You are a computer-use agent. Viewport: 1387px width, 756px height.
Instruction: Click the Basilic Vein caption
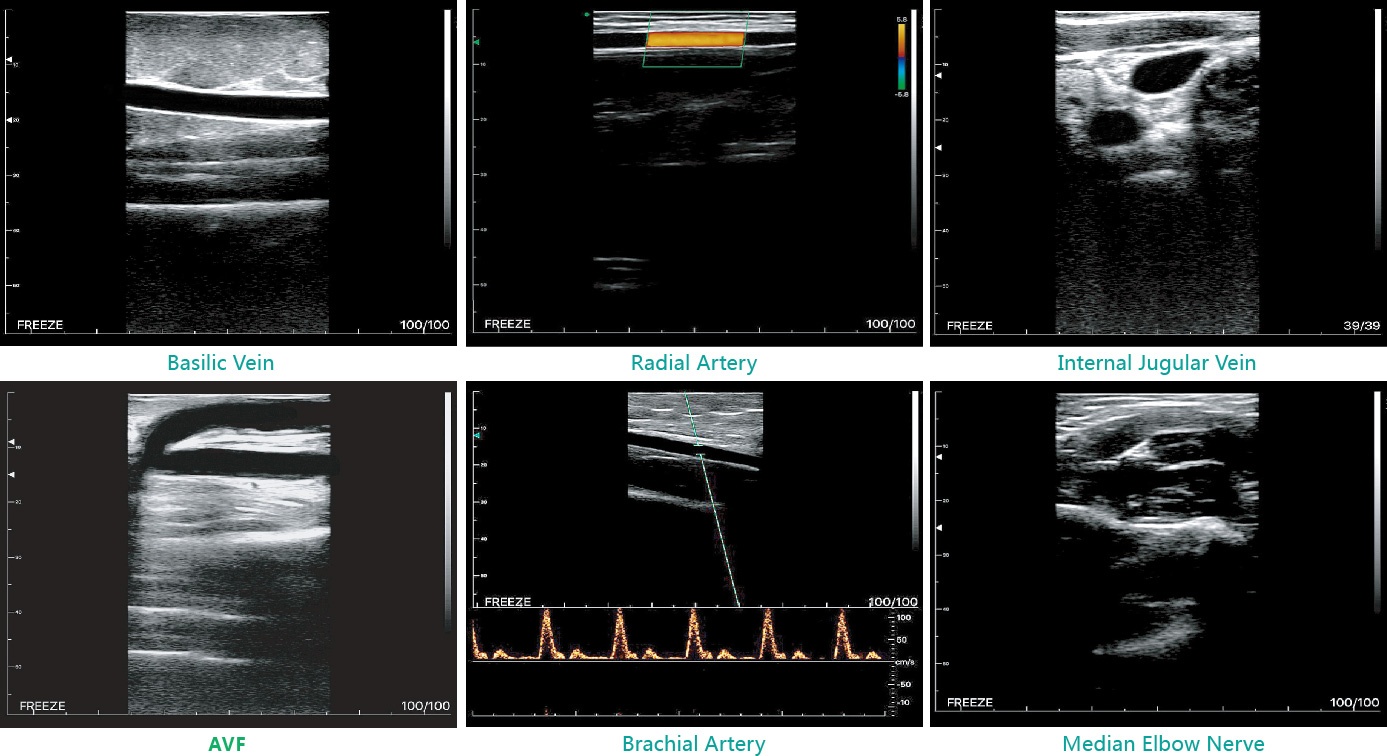point(221,363)
